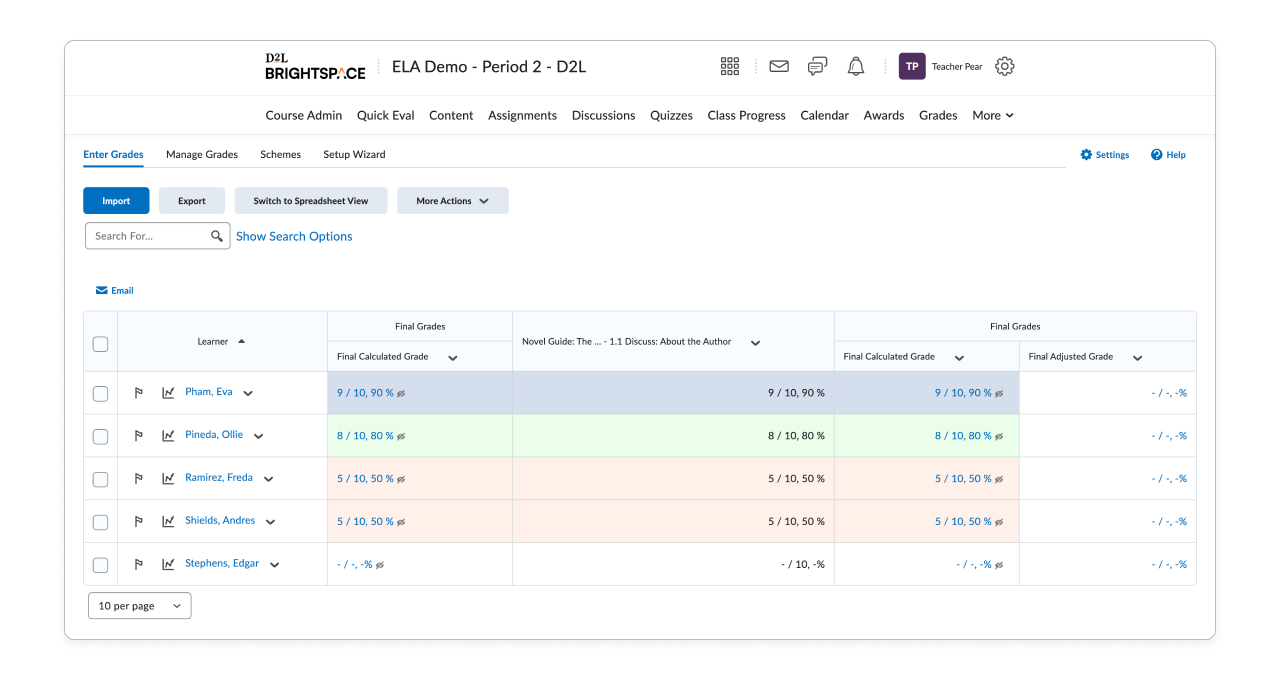The width and height of the screenshot is (1280, 680).
Task: Flag learner Pham, Eva
Action: tap(139, 392)
